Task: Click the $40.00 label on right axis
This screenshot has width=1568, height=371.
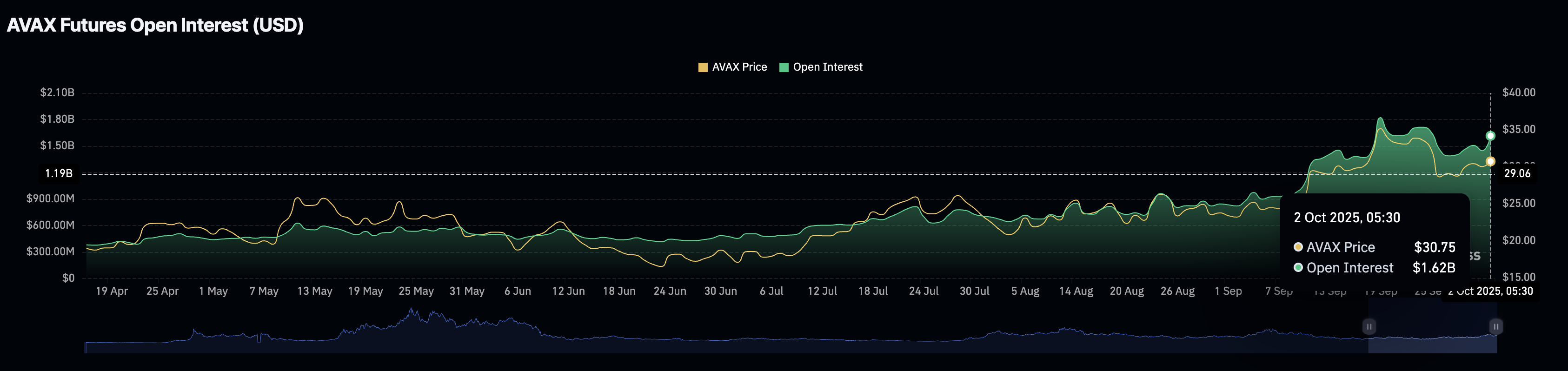Action: point(1518,93)
